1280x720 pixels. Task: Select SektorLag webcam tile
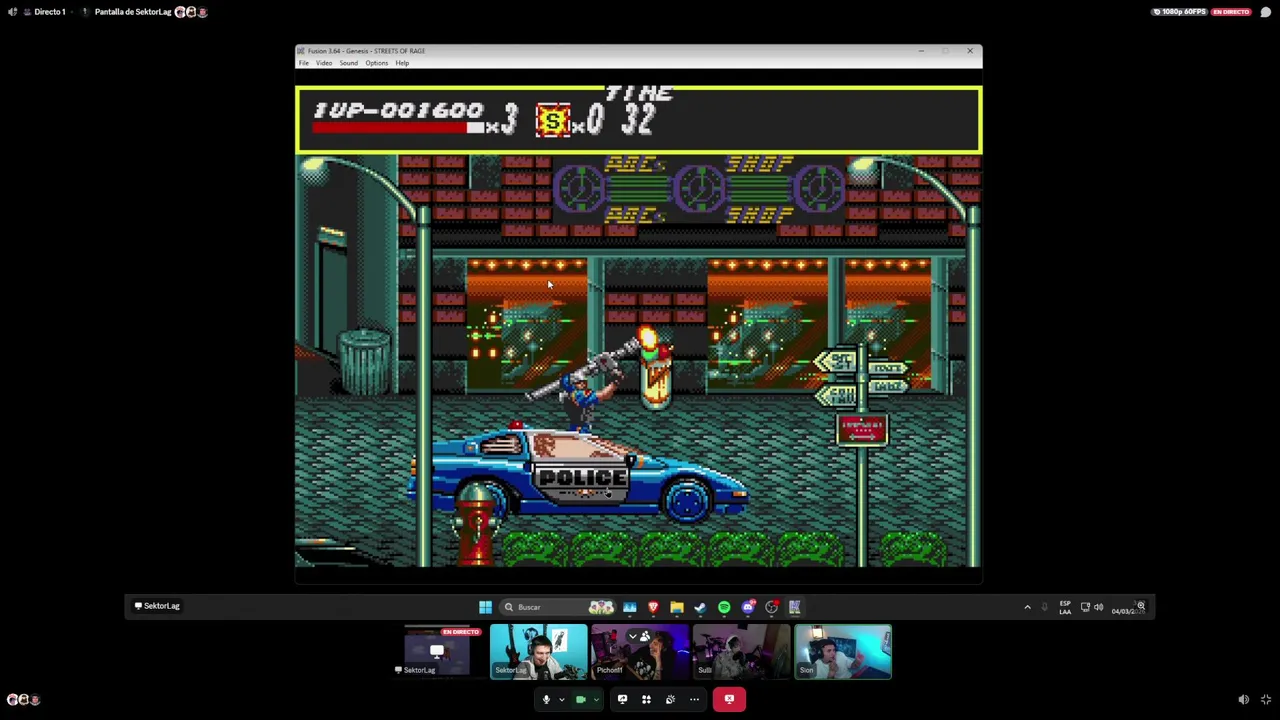point(538,652)
